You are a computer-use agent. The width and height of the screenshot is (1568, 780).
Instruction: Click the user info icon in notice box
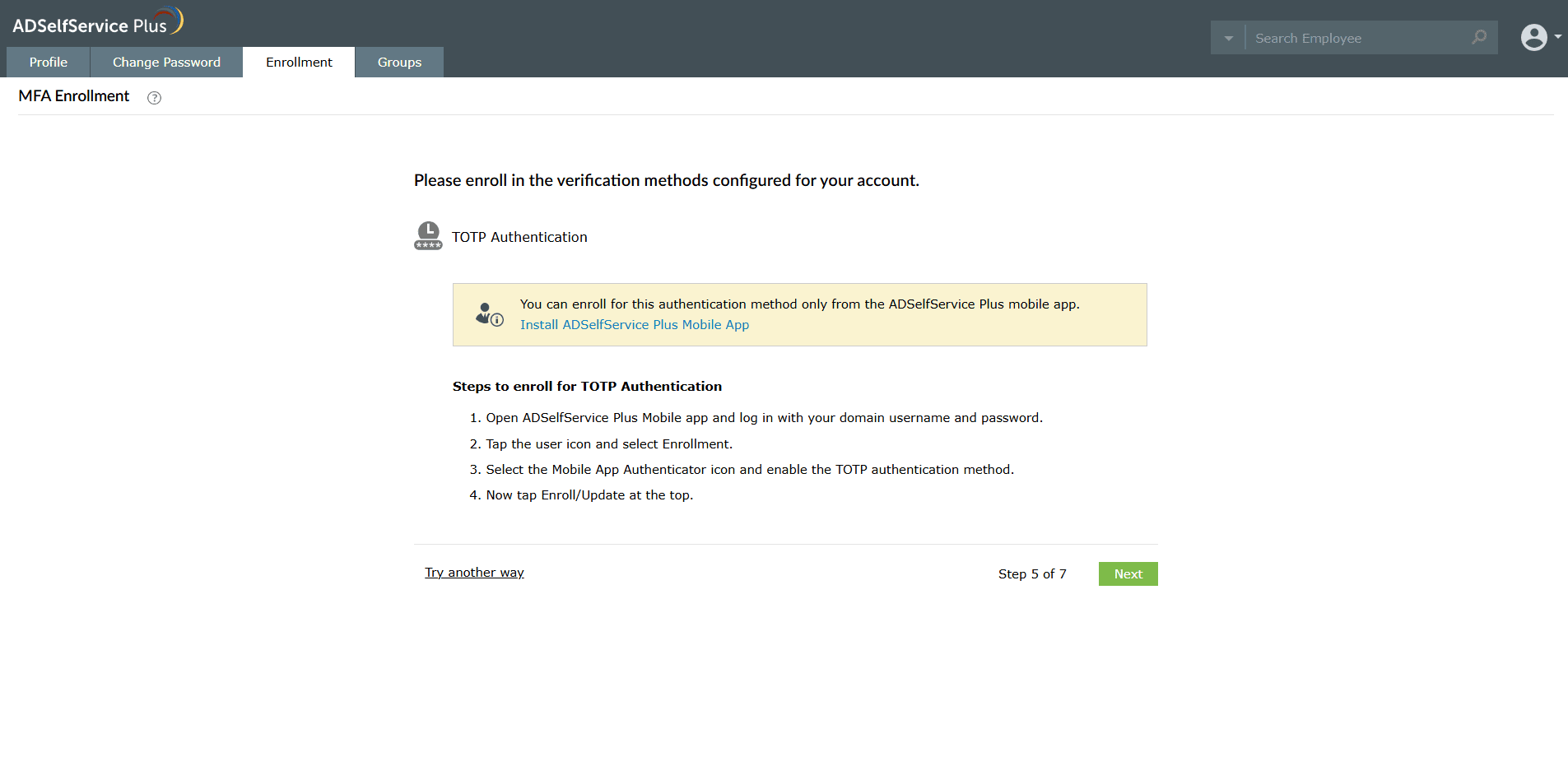click(490, 314)
